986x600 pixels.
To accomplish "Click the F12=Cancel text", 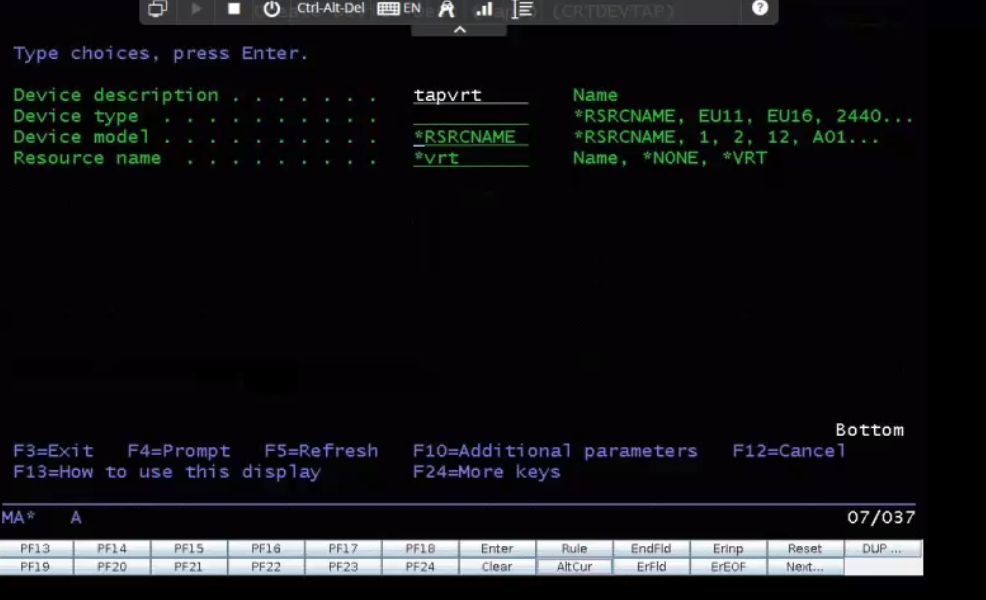I will [790, 451].
